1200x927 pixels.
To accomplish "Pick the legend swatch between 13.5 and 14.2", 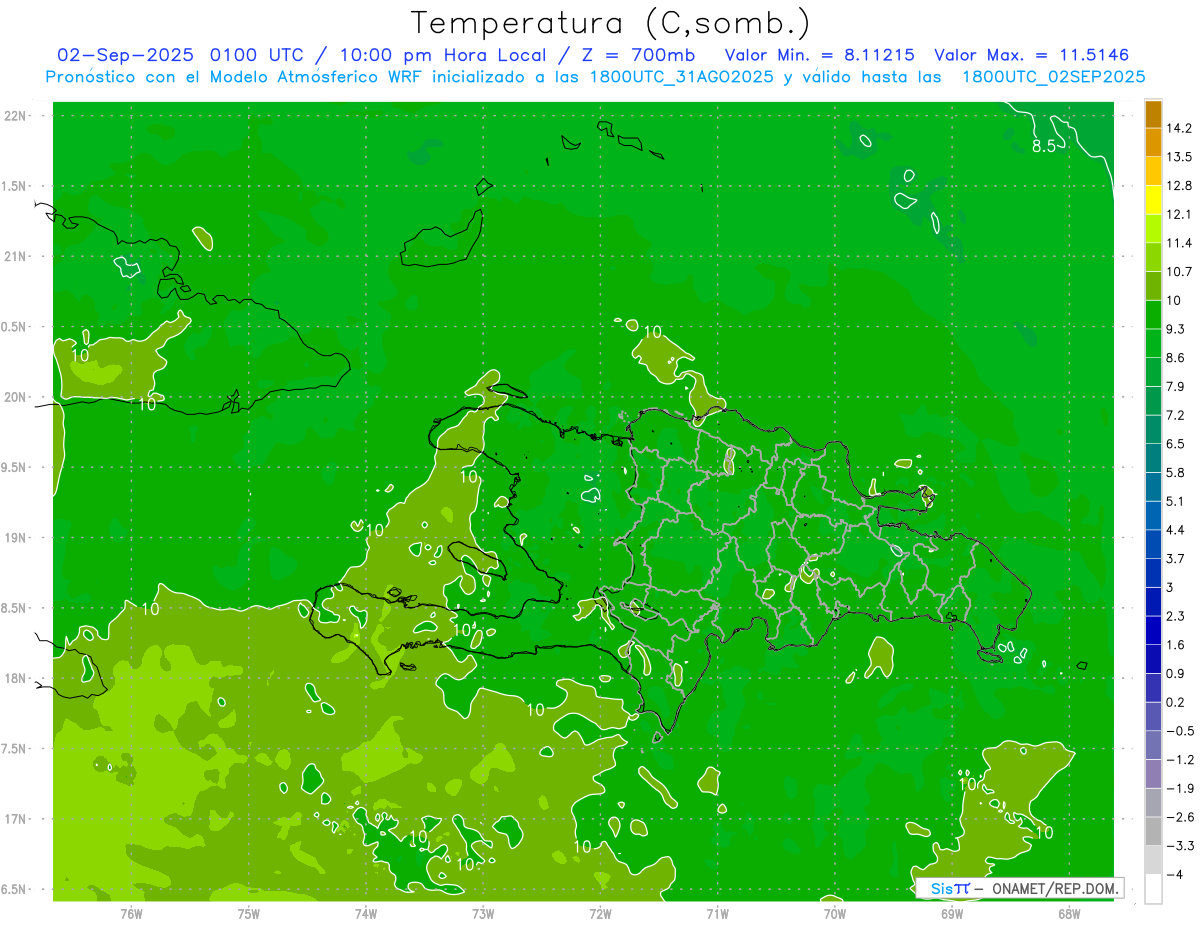I will pyautogui.click(x=1153, y=143).
